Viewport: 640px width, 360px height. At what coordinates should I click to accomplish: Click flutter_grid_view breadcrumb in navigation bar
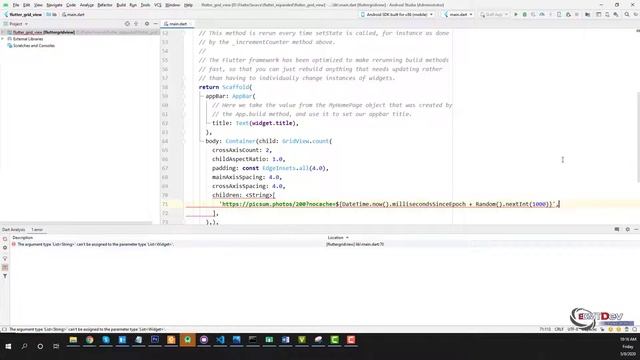point(23,14)
